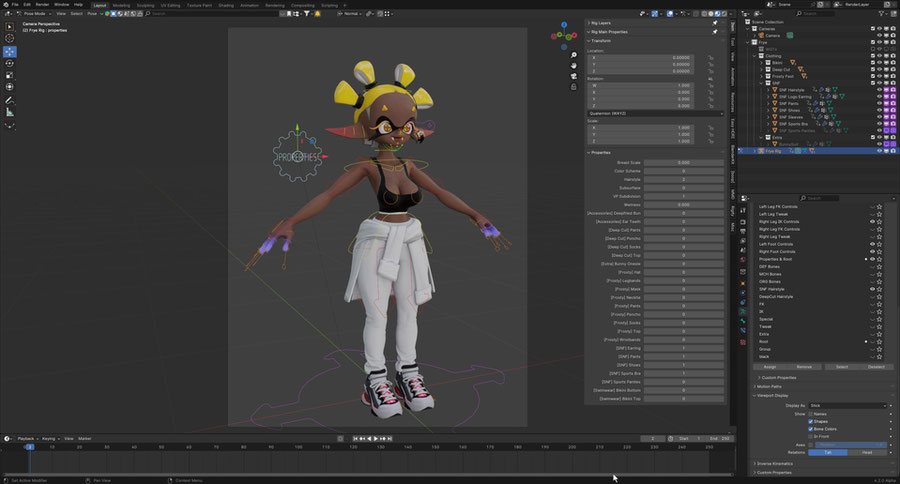Toggle visibility of SNF Hairstyle bone collection
The height and width of the screenshot is (484, 900).
[872, 289]
